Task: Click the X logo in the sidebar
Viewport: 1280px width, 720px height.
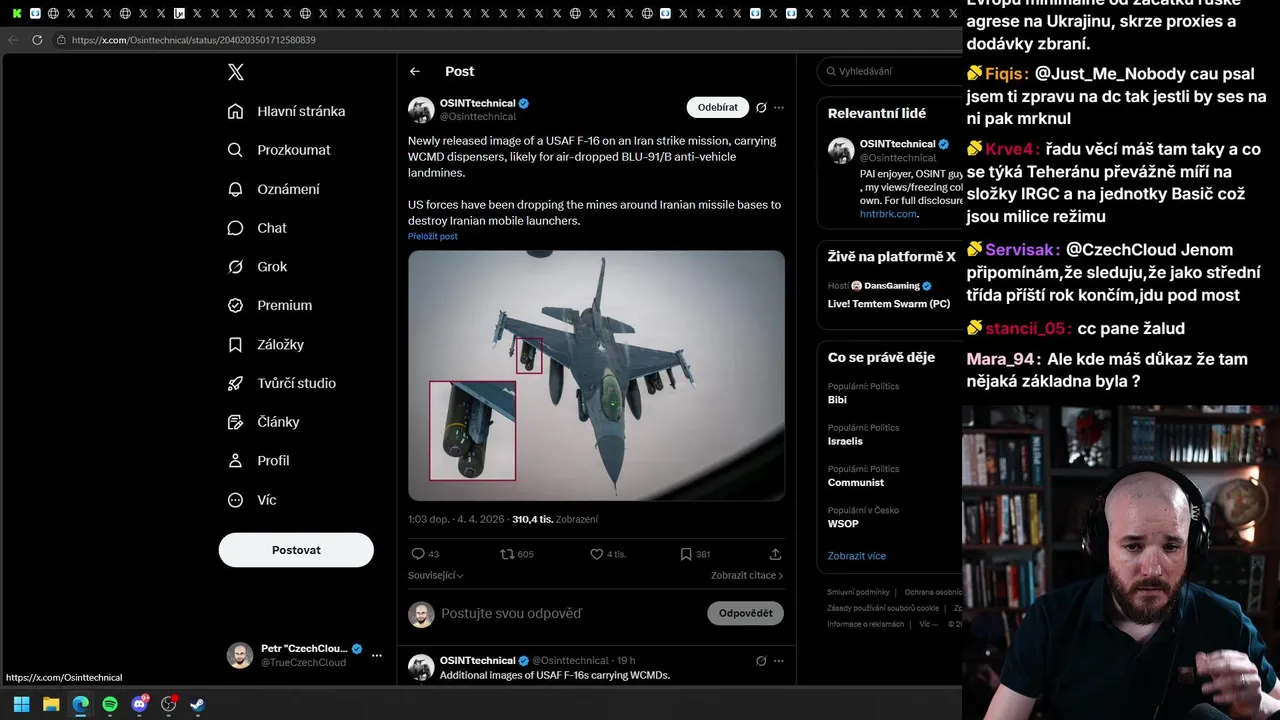Action: click(236, 72)
